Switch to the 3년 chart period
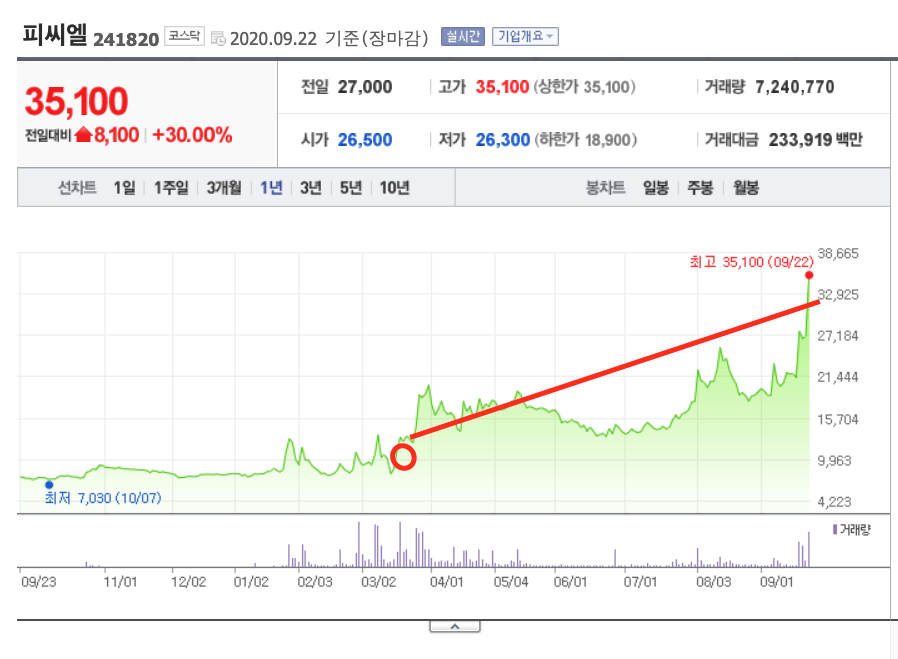Viewport: 898px width, 659px height. pos(311,187)
